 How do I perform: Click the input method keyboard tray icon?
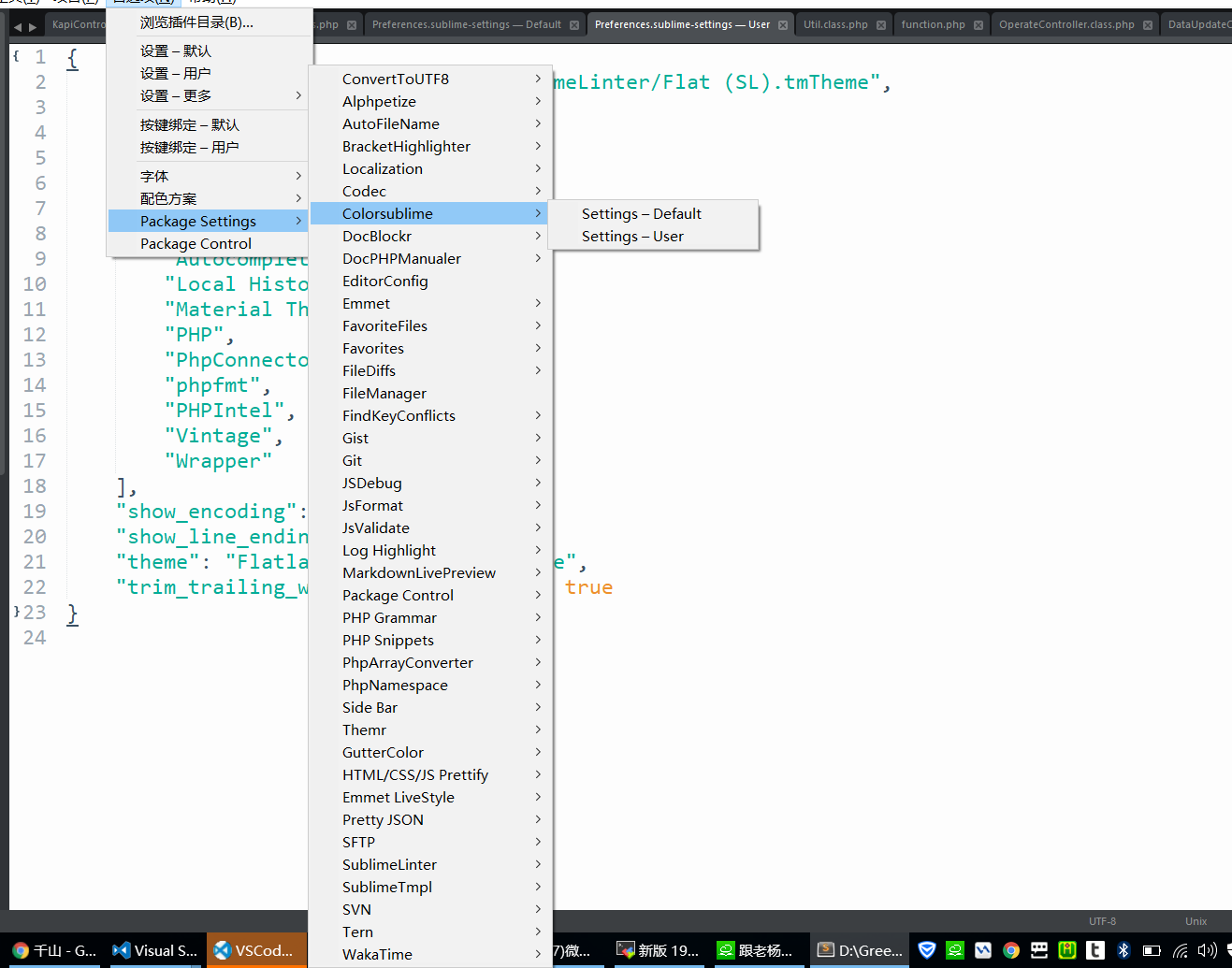[x=1039, y=950]
